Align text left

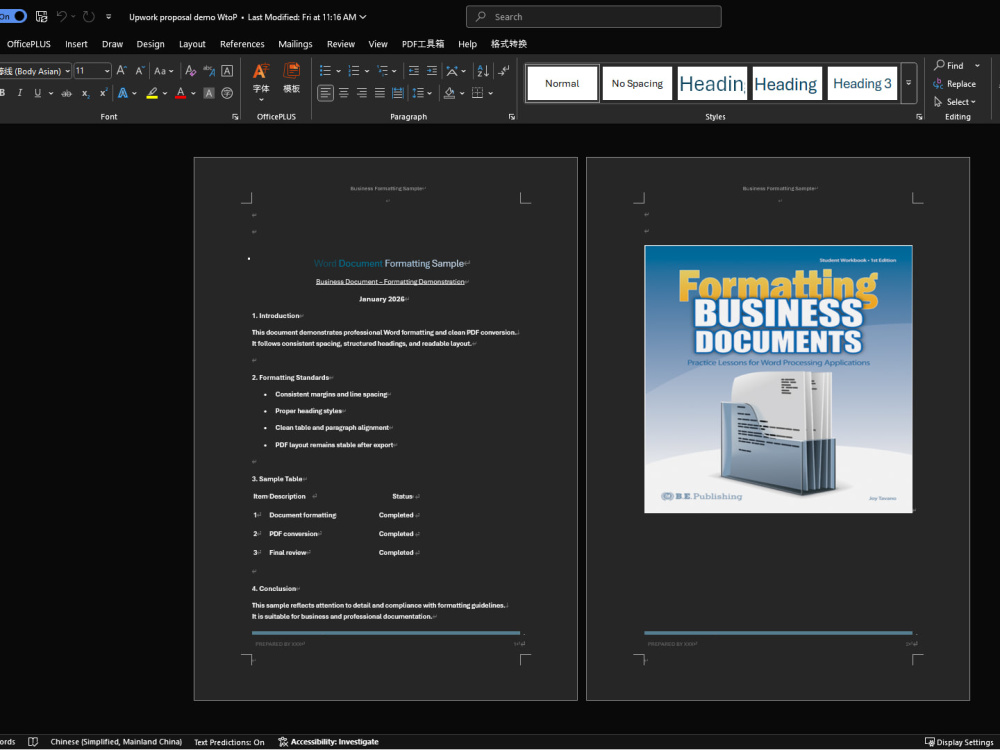(325, 93)
